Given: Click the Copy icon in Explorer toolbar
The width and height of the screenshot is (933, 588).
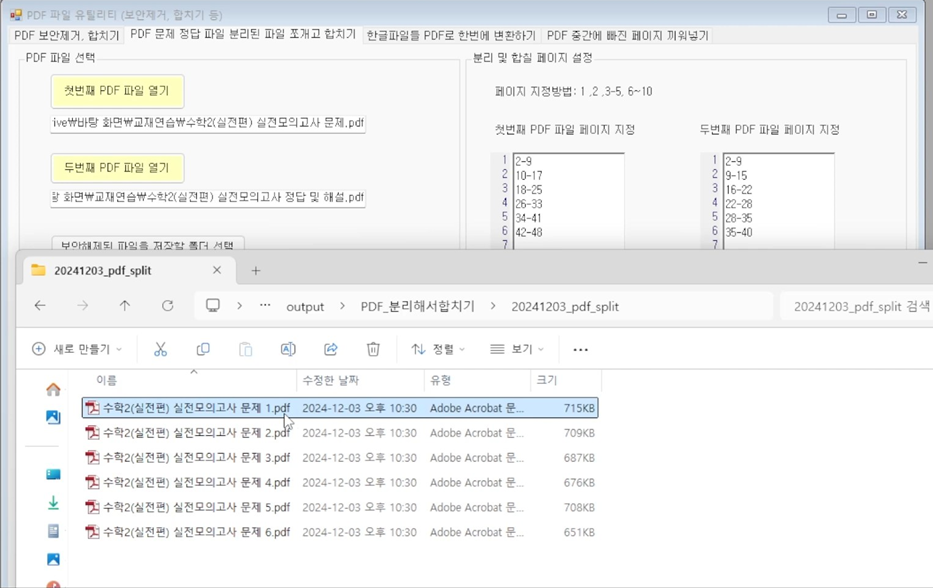Looking at the screenshot, I should pyautogui.click(x=203, y=349).
